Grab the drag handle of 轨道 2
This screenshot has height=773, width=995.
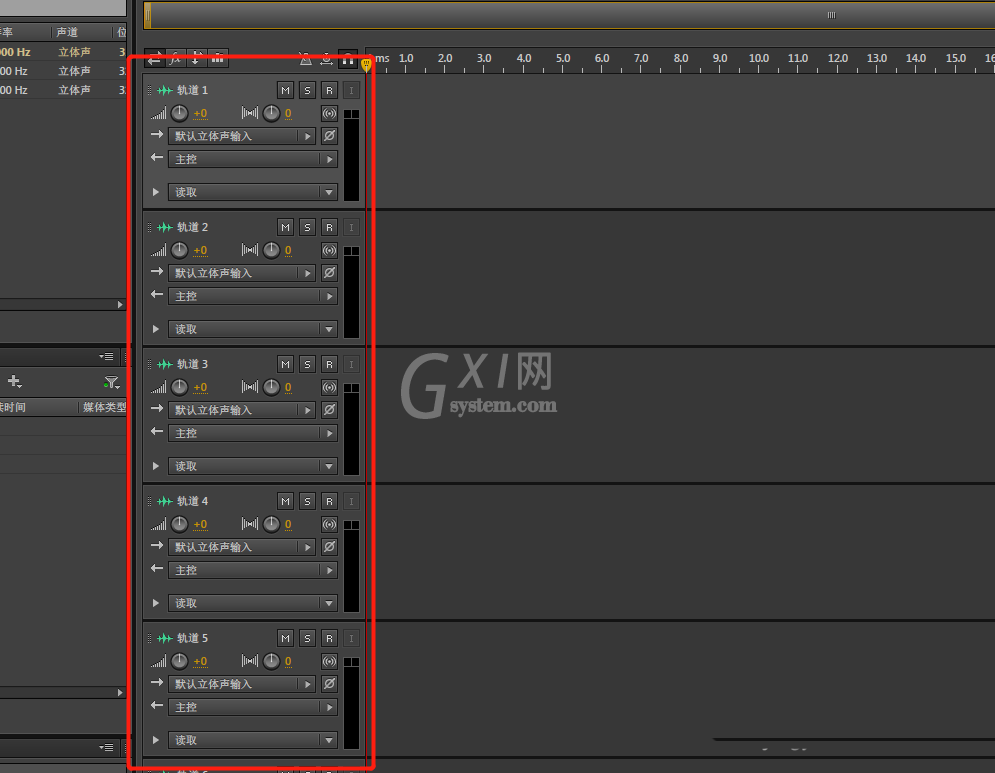150,227
